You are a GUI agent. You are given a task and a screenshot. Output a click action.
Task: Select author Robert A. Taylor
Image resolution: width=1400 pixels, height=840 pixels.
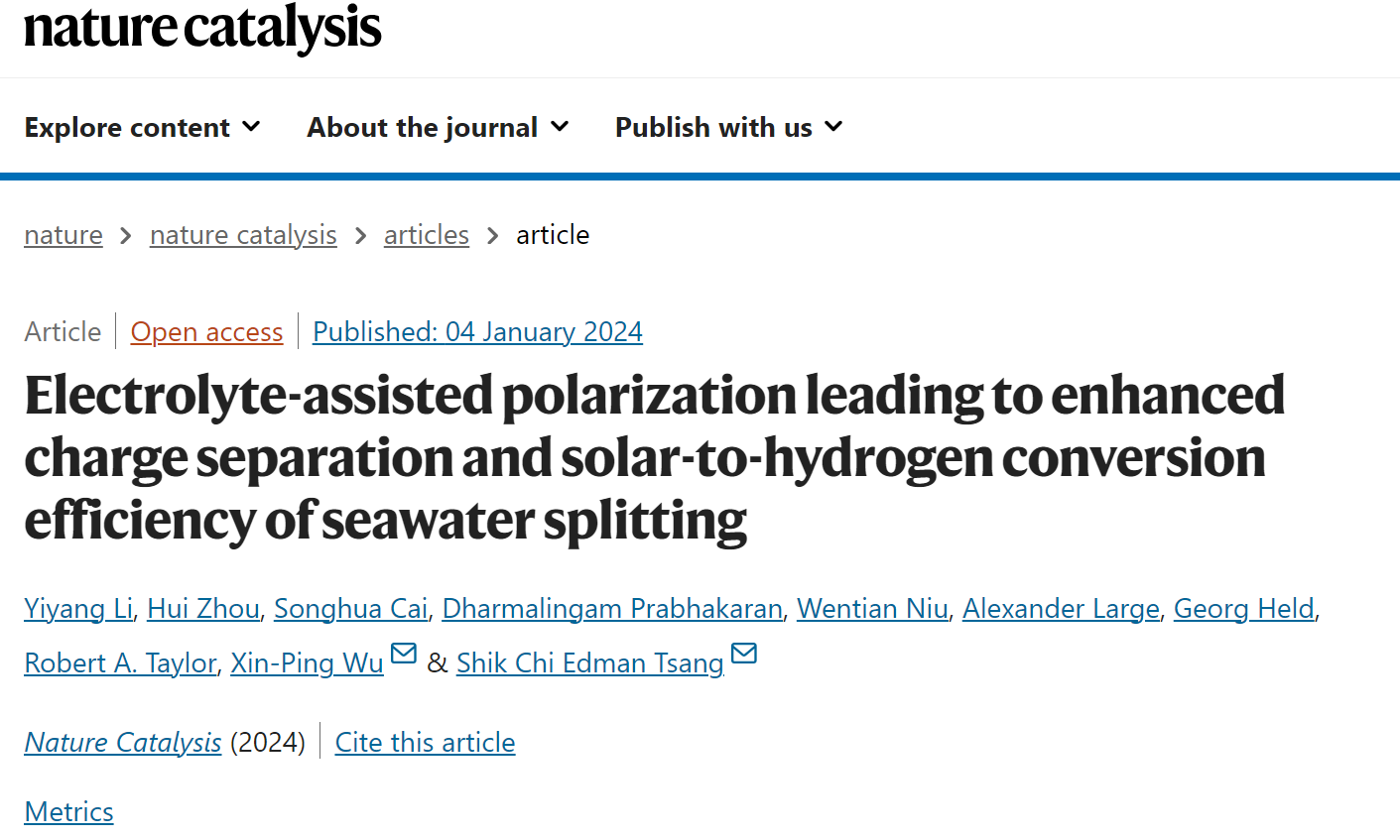[120, 662]
